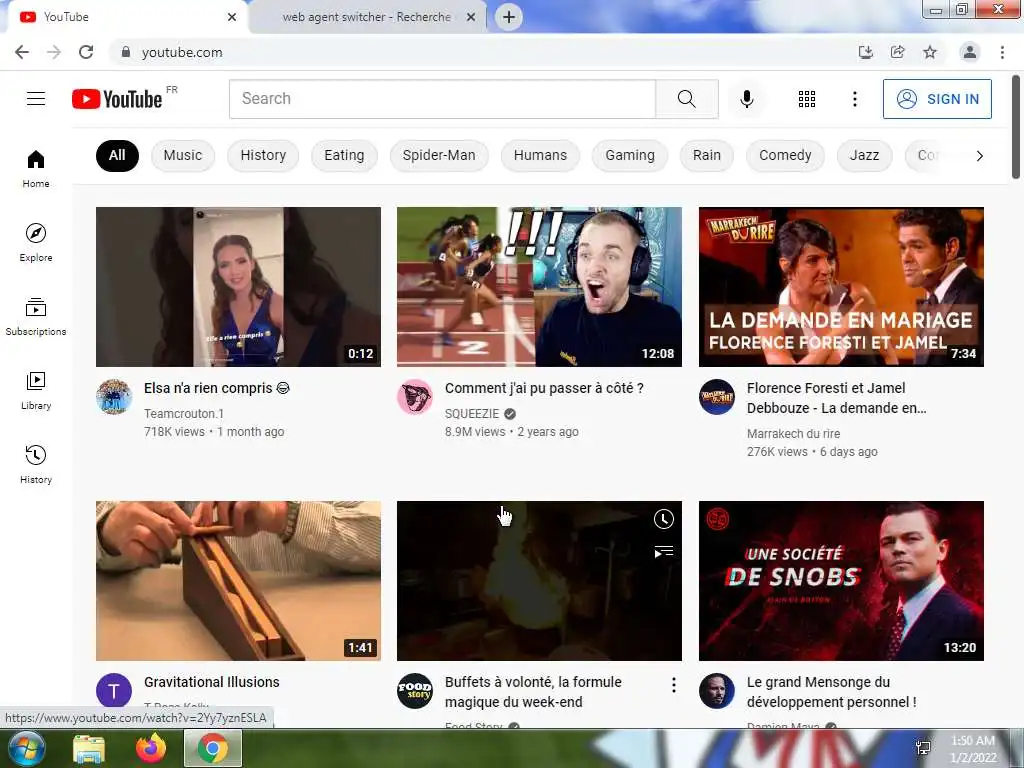Filter by Spider-Man chip
Viewport: 1024px width, 768px height.
(439, 155)
